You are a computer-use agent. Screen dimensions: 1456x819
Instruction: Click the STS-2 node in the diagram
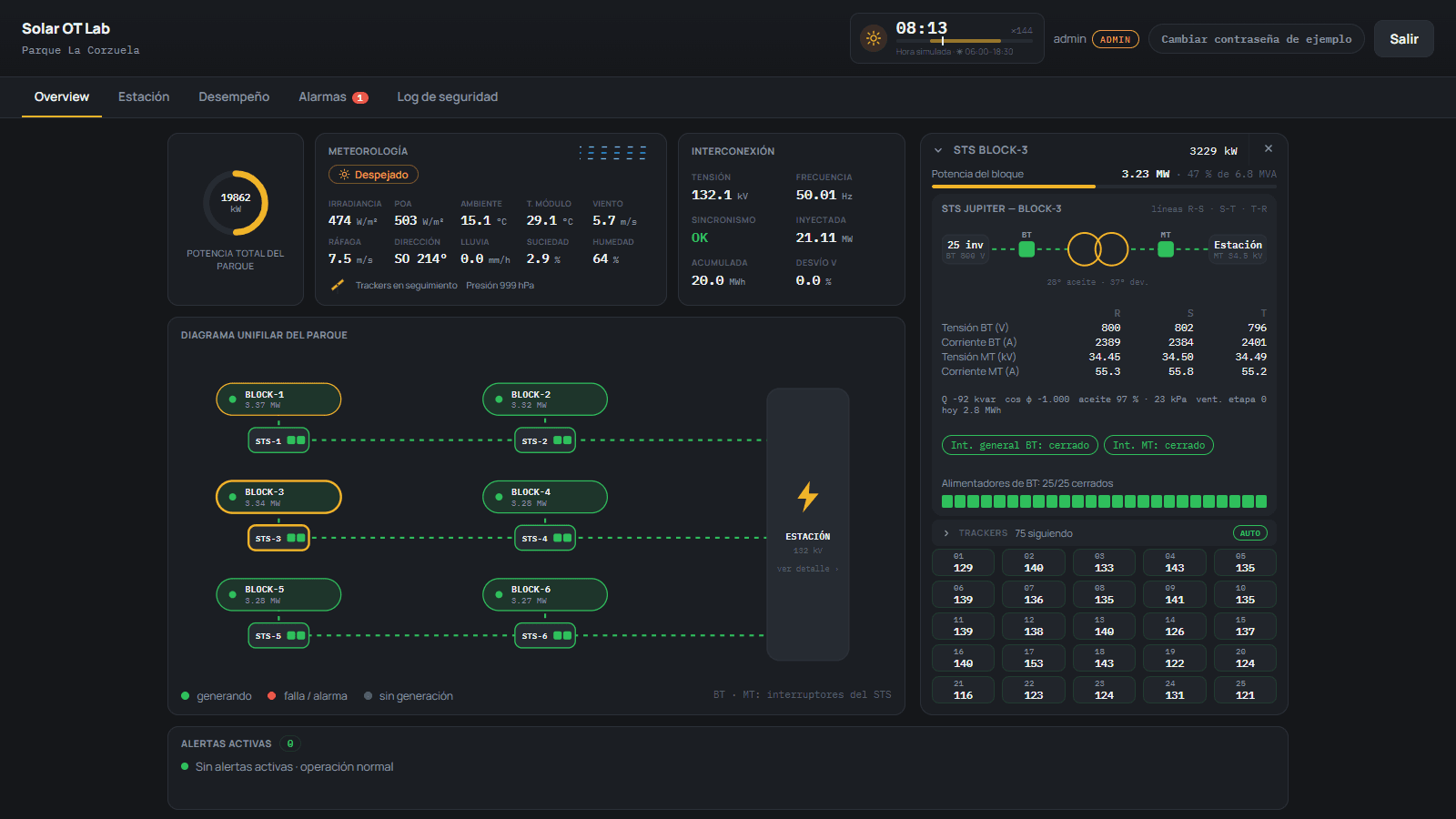point(545,440)
